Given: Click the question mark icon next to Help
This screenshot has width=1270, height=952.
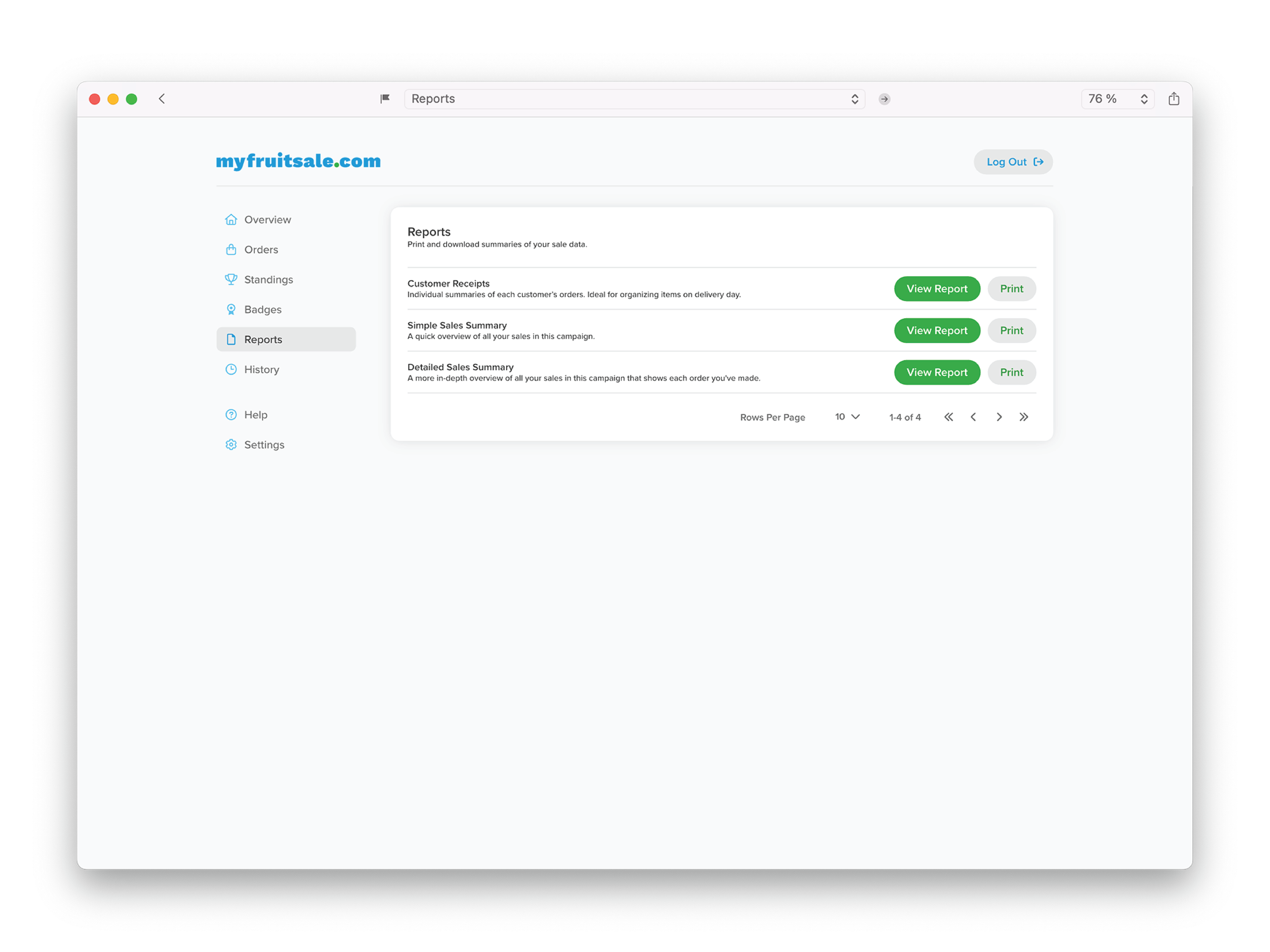Looking at the screenshot, I should tap(231, 415).
